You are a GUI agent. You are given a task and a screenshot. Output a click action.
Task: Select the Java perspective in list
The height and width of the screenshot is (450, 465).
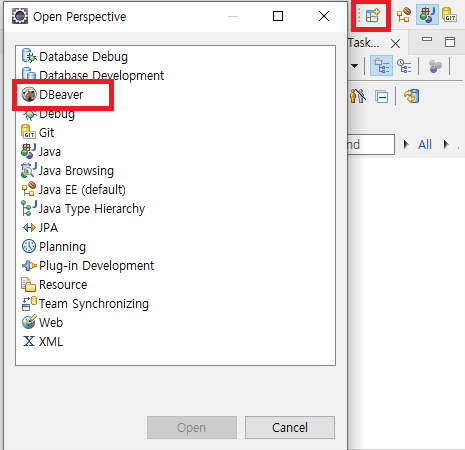click(x=41, y=152)
